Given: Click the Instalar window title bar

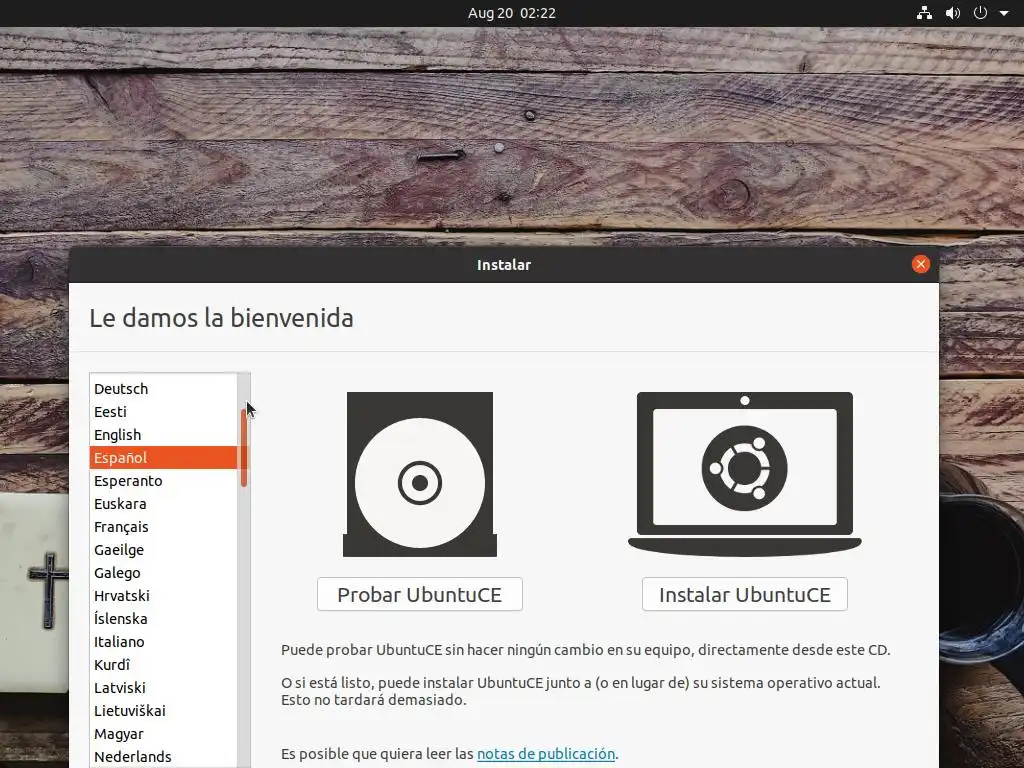Looking at the screenshot, I should (504, 264).
